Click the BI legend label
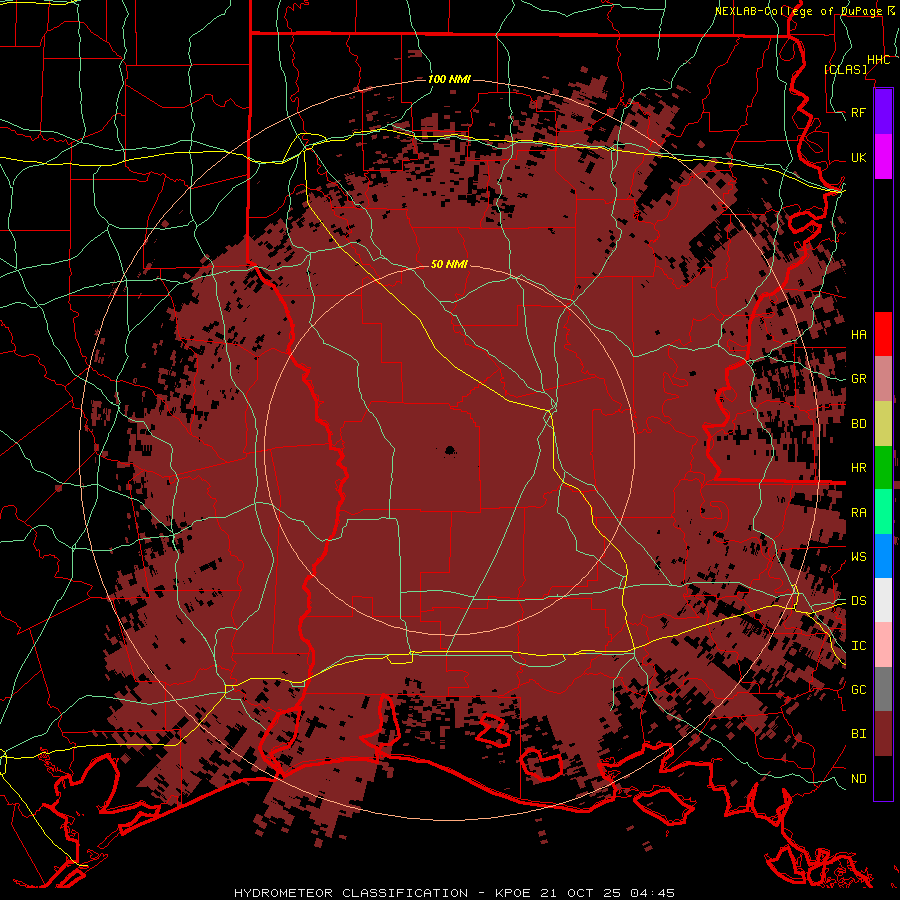Screen dimensions: 900x900 click(x=858, y=734)
